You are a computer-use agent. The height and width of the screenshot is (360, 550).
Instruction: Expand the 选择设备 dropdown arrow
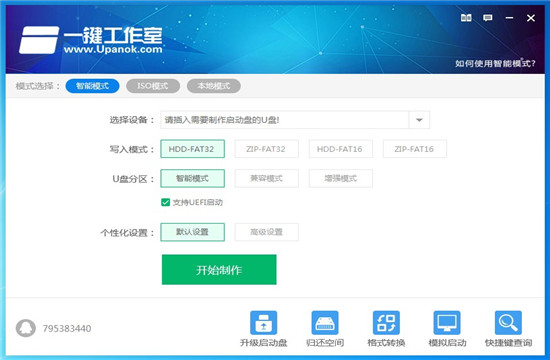[x=419, y=120]
